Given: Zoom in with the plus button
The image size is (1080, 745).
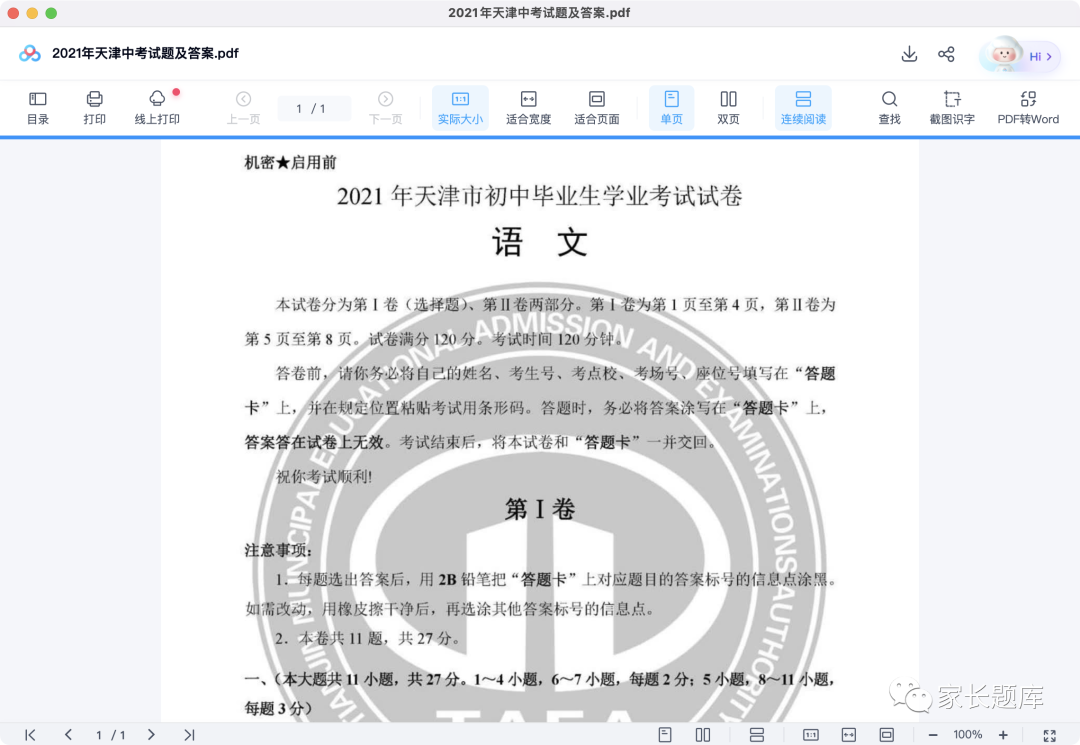Looking at the screenshot, I should tap(1003, 735).
